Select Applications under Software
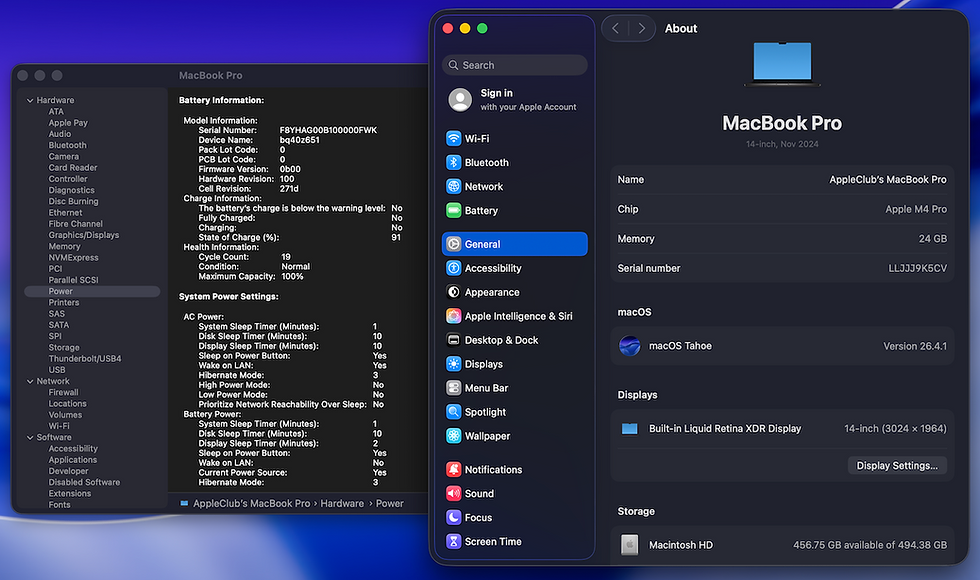 tap(72, 460)
